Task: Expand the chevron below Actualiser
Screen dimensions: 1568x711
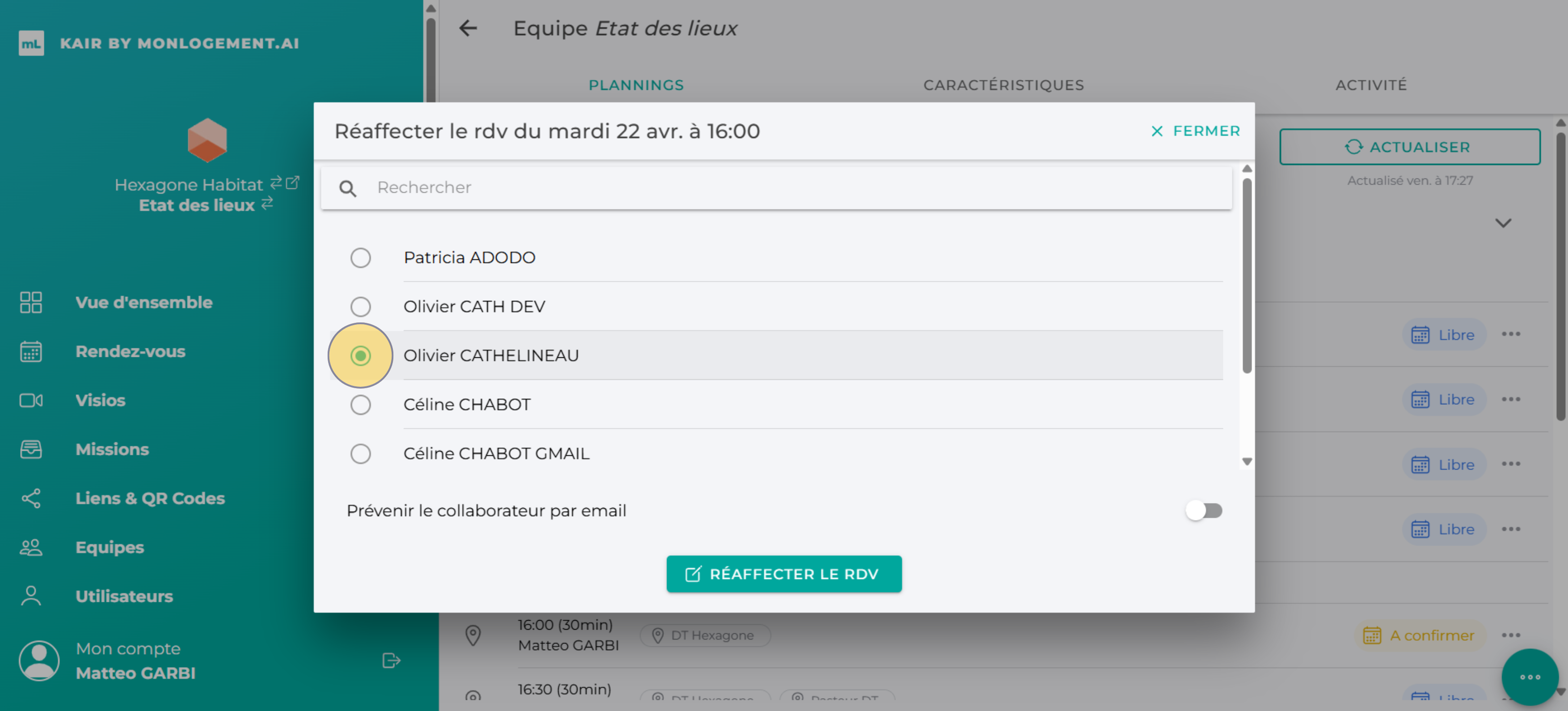Action: (1503, 224)
